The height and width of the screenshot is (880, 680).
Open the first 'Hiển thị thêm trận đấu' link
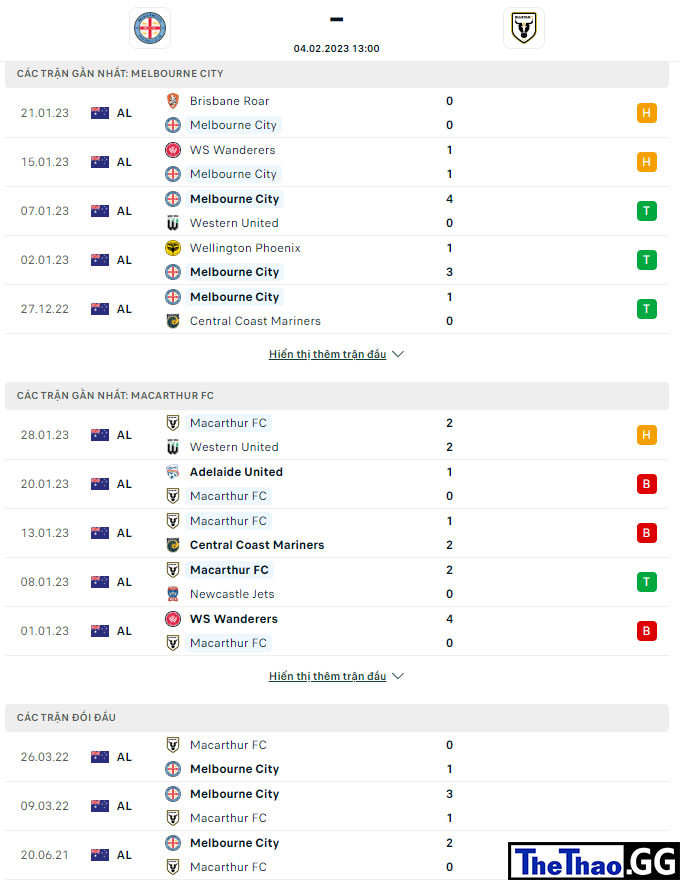[x=328, y=354]
